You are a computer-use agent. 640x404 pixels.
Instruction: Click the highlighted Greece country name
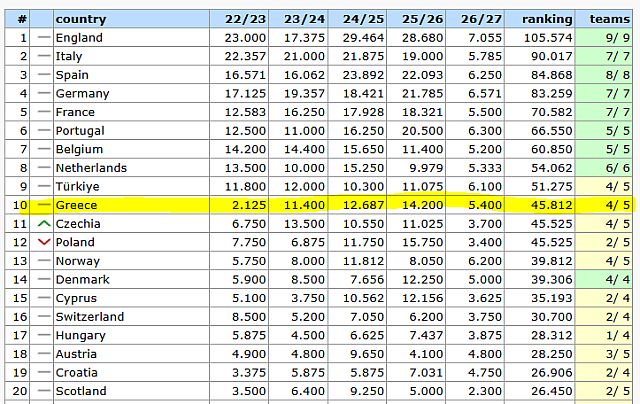click(76, 205)
